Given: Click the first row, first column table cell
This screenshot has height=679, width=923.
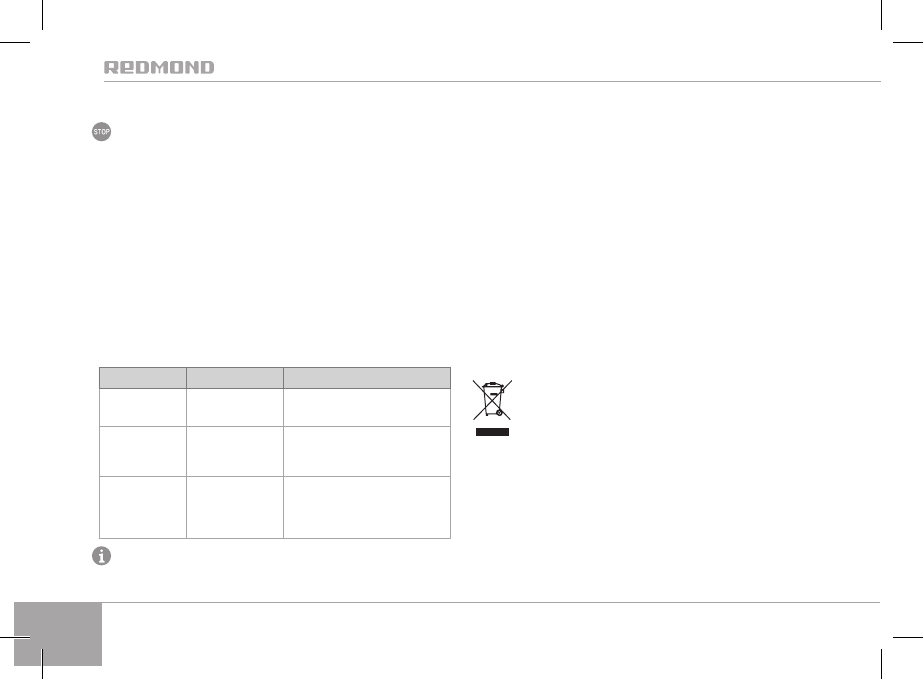Looking at the screenshot, I should tap(142, 405).
